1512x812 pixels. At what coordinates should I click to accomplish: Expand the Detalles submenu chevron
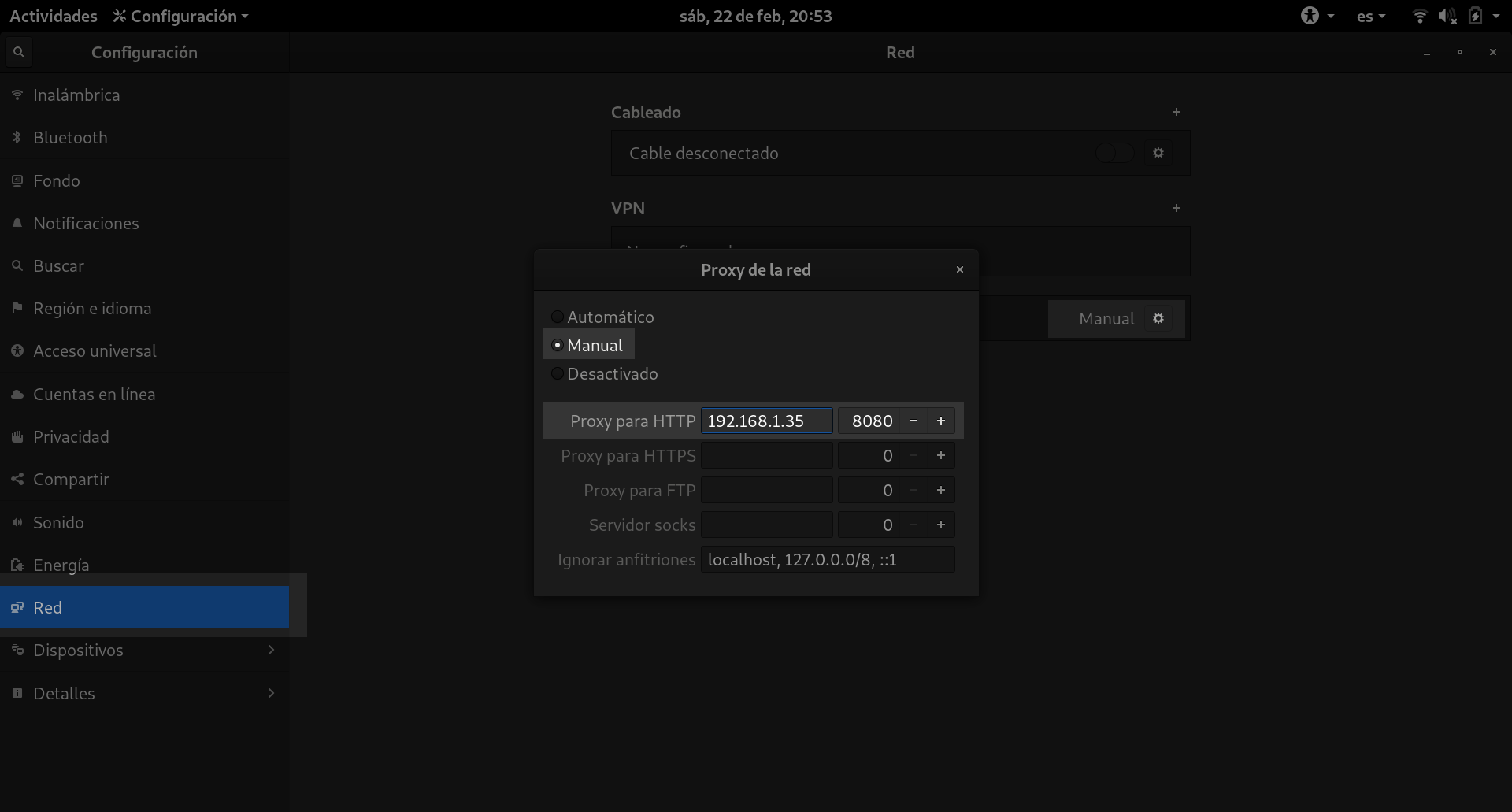tap(271, 693)
